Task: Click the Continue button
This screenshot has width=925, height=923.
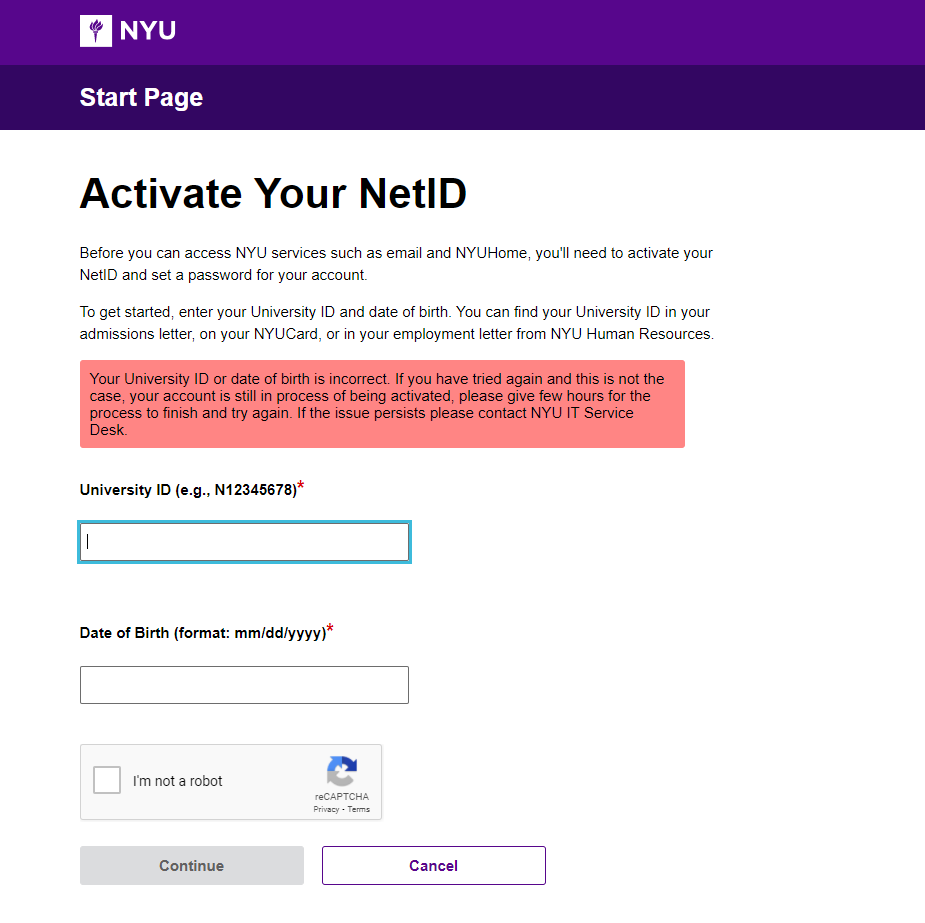Action: pos(192,865)
